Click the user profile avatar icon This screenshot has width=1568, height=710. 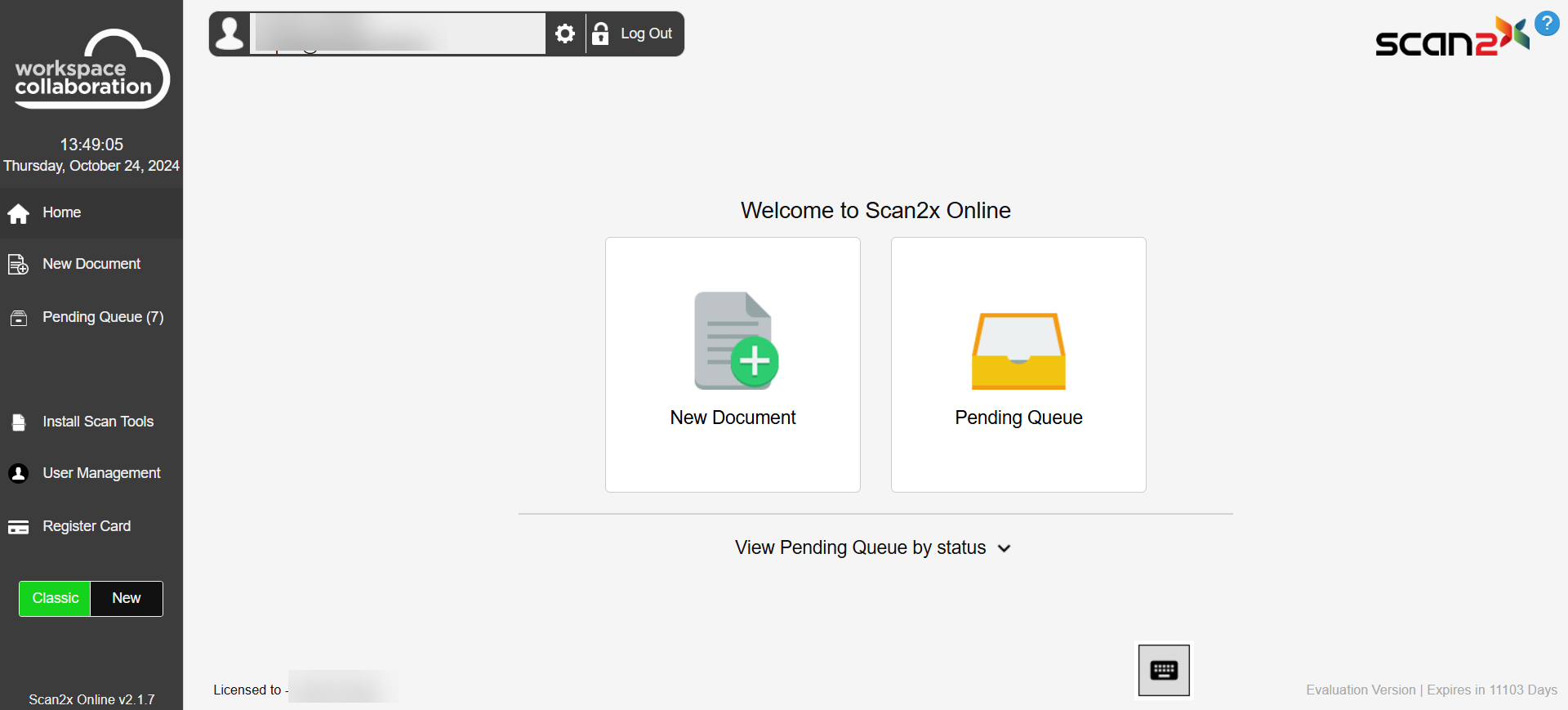pyautogui.click(x=229, y=33)
